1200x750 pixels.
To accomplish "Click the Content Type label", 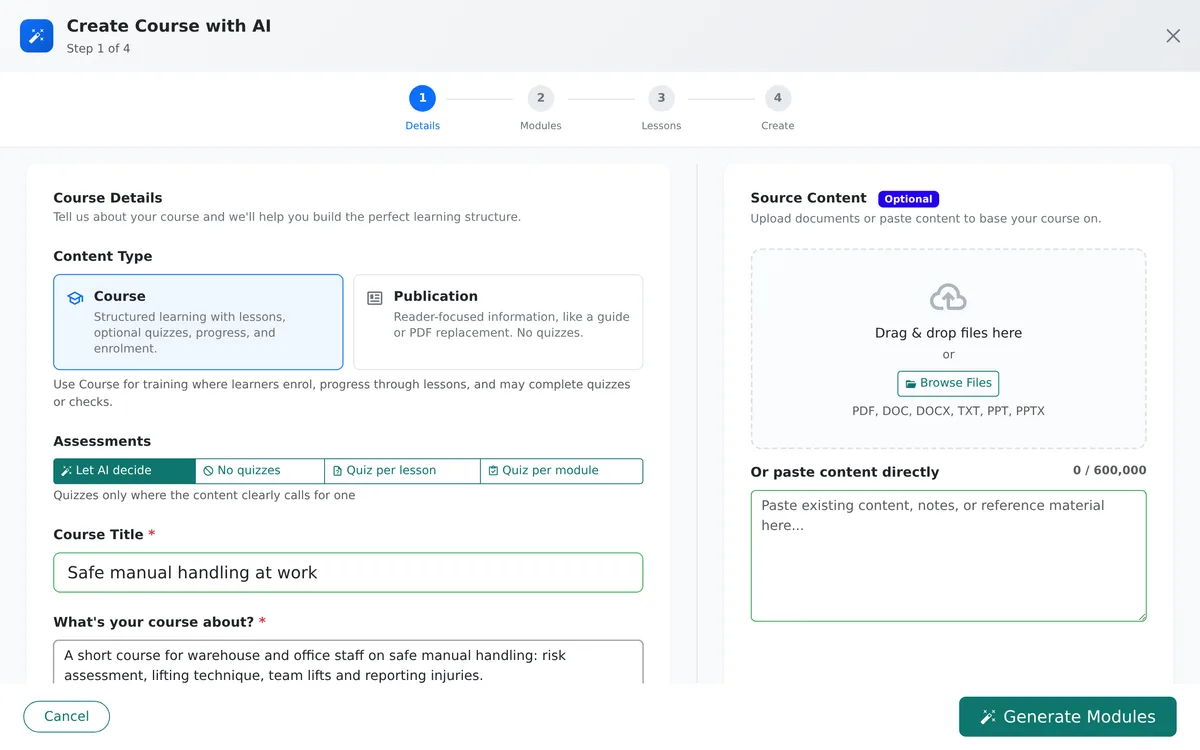I will coord(103,256).
